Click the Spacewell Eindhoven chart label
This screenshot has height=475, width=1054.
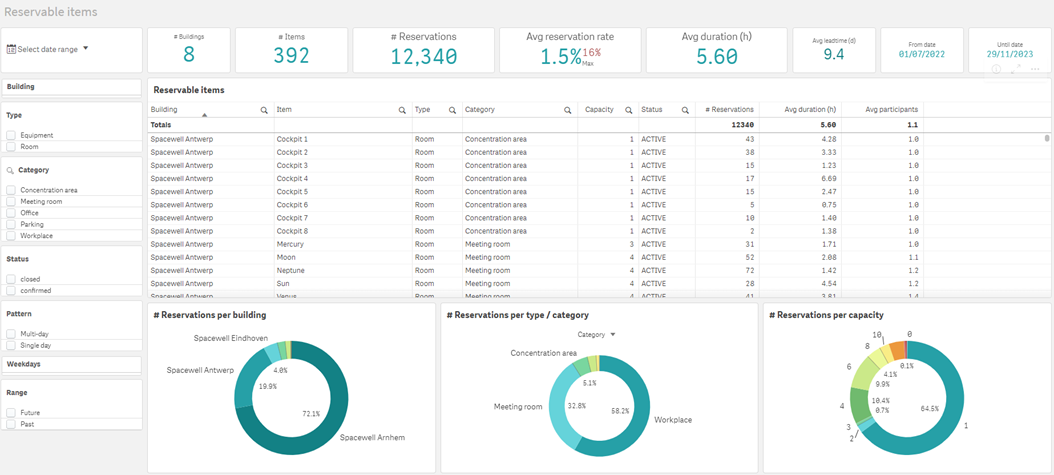click(x=231, y=338)
